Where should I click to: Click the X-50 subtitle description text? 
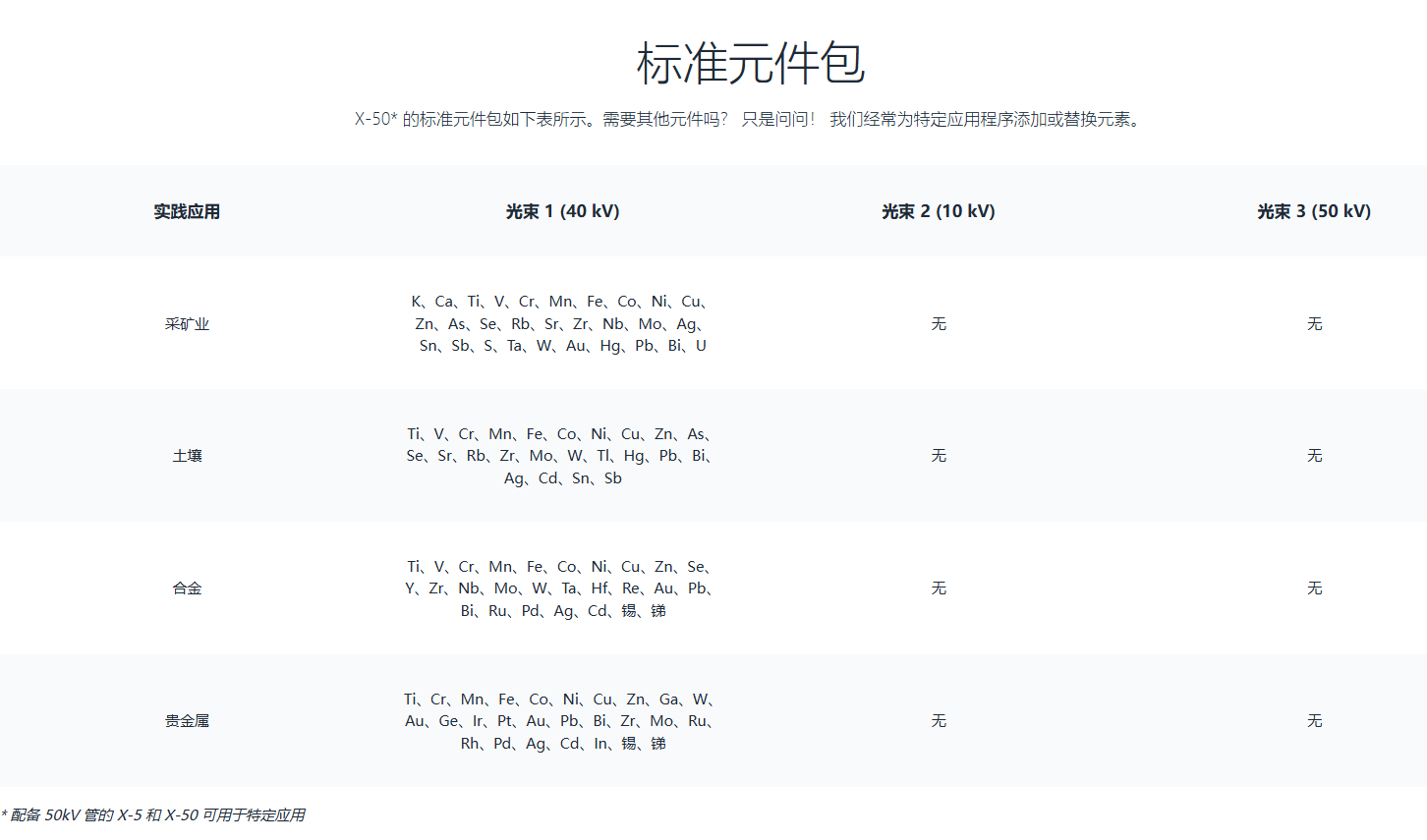click(x=749, y=120)
